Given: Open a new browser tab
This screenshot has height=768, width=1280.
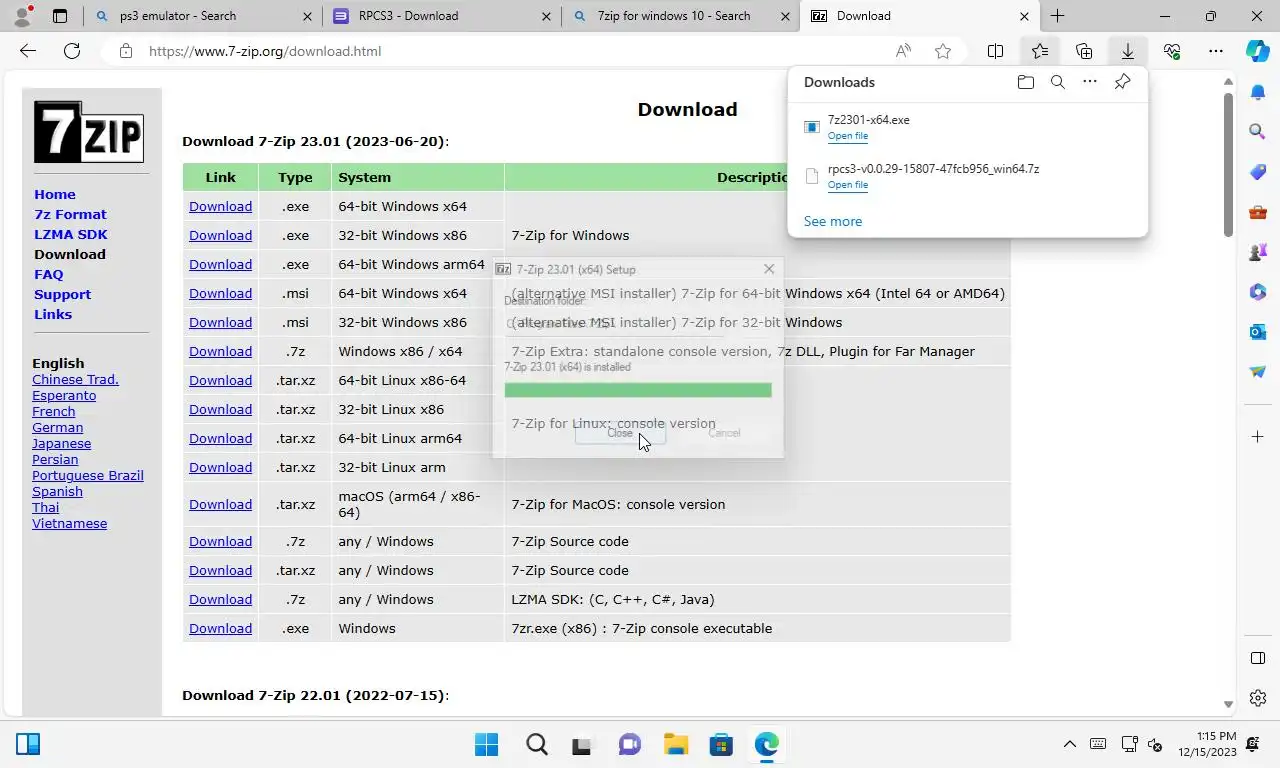Looking at the screenshot, I should point(1057,16).
